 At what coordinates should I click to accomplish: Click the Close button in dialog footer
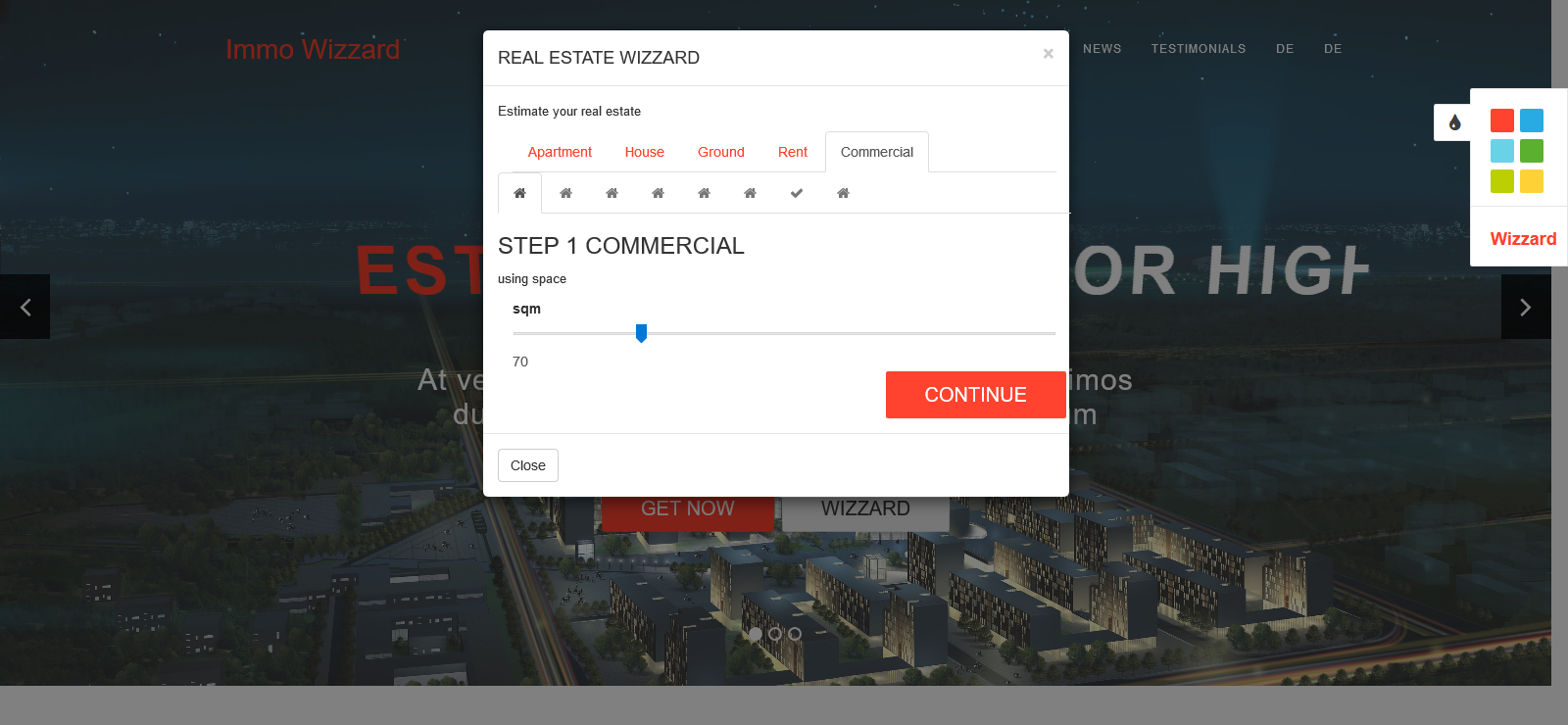tap(527, 465)
